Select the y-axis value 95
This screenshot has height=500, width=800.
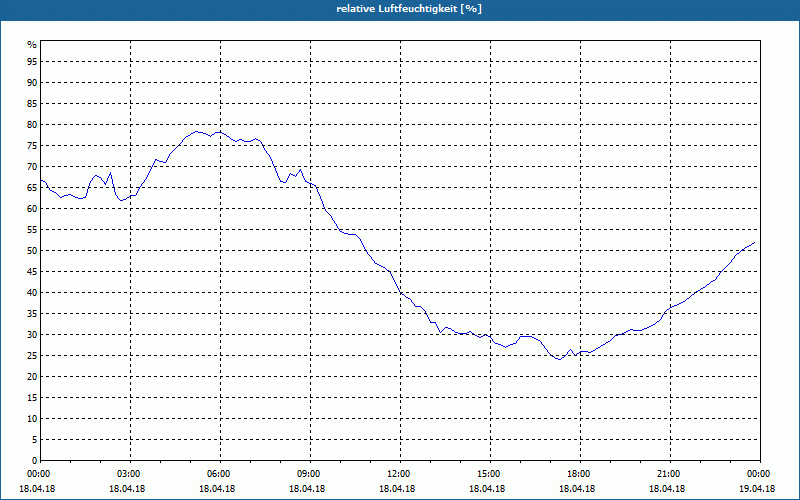[32, 62]
